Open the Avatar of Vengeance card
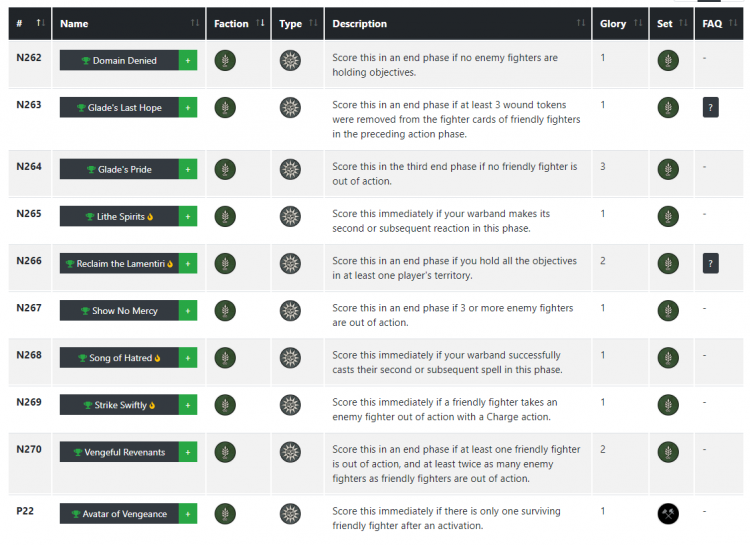The width and height of the screenshot is (750, 545). [119, 513]
